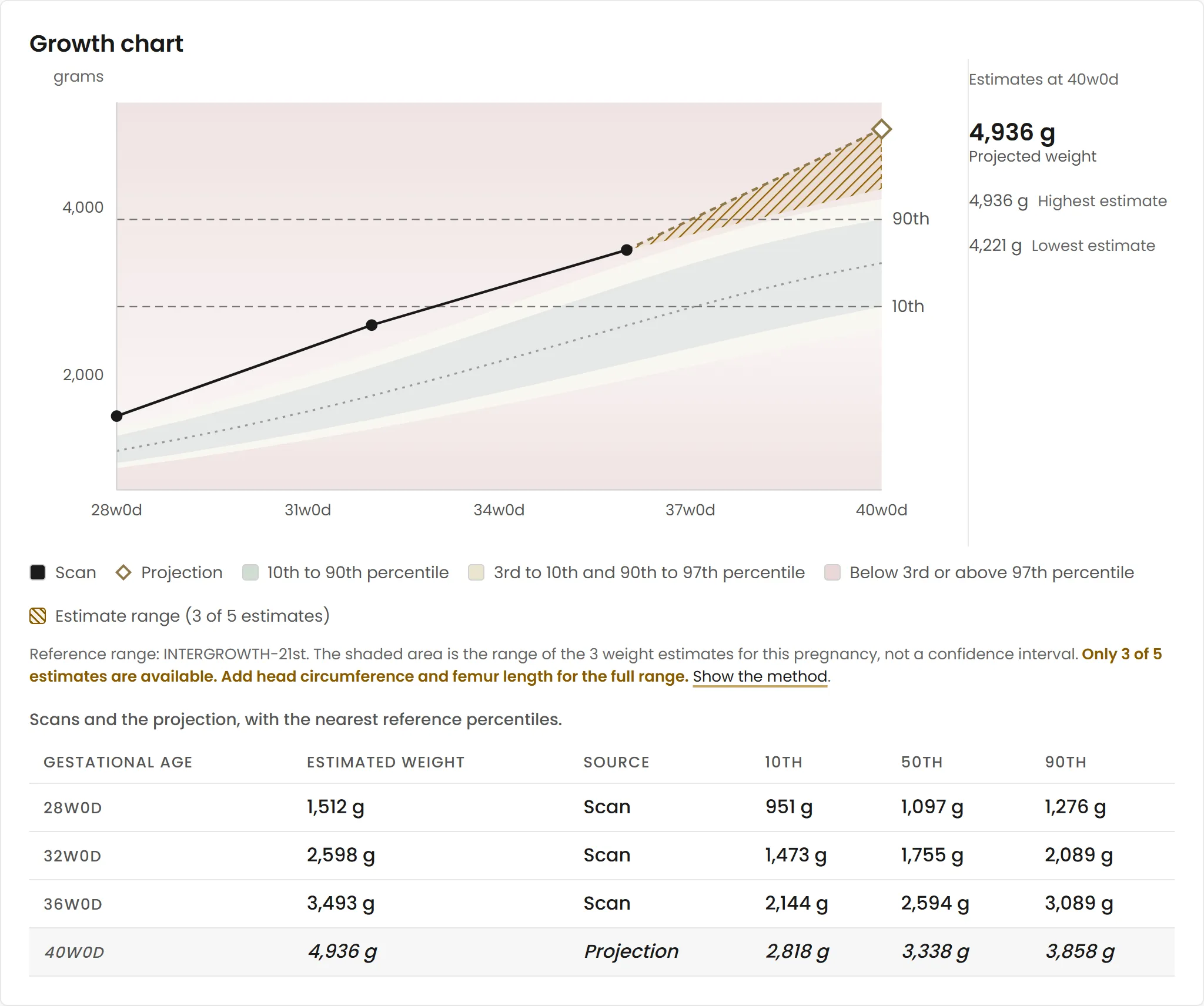Select the 36w0d scan data point
The image size is (1204, 1006).
pyautogui.click(x=627, y=250)
